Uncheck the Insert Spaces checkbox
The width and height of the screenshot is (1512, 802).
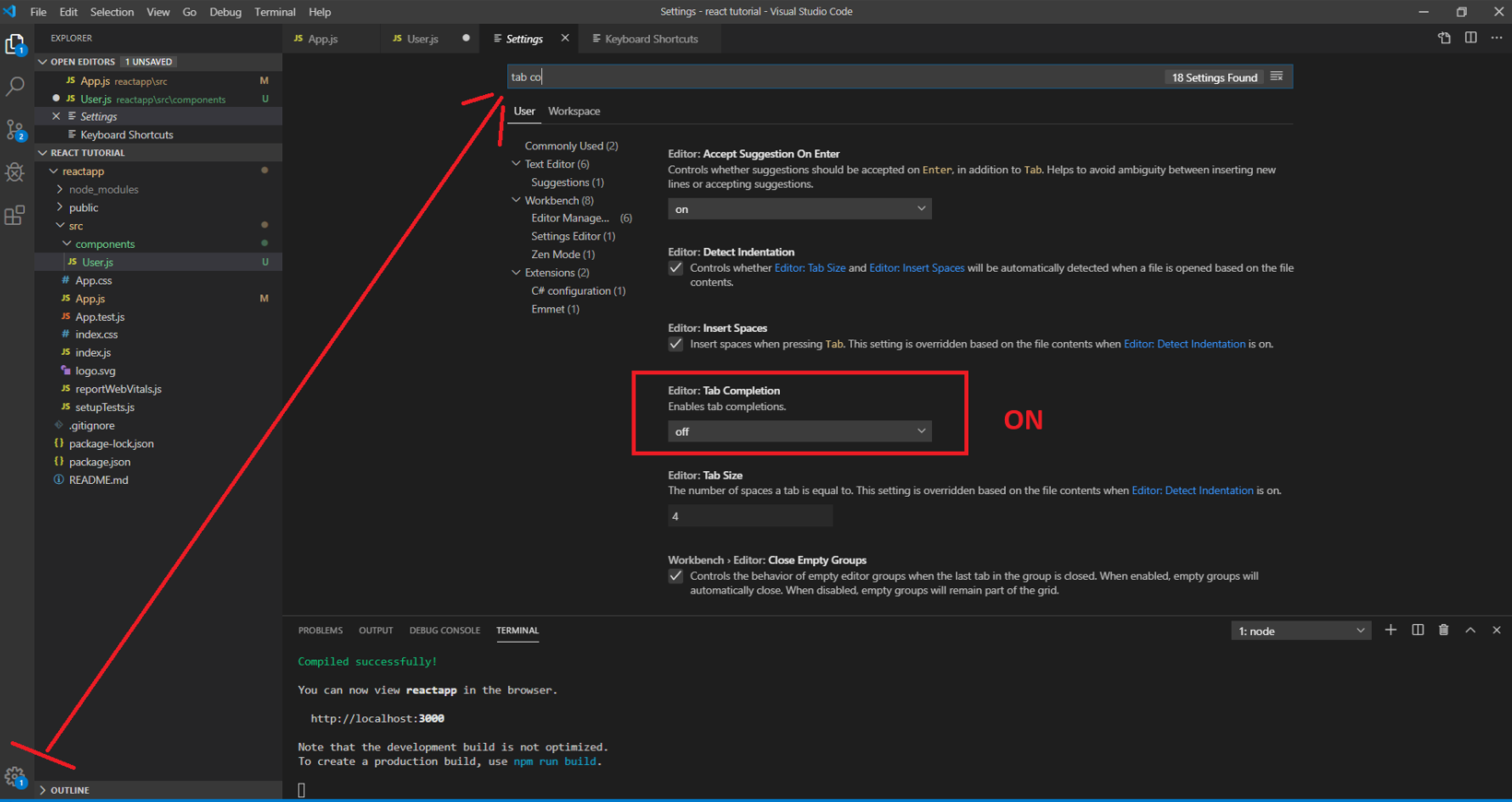tap(676, 344)
